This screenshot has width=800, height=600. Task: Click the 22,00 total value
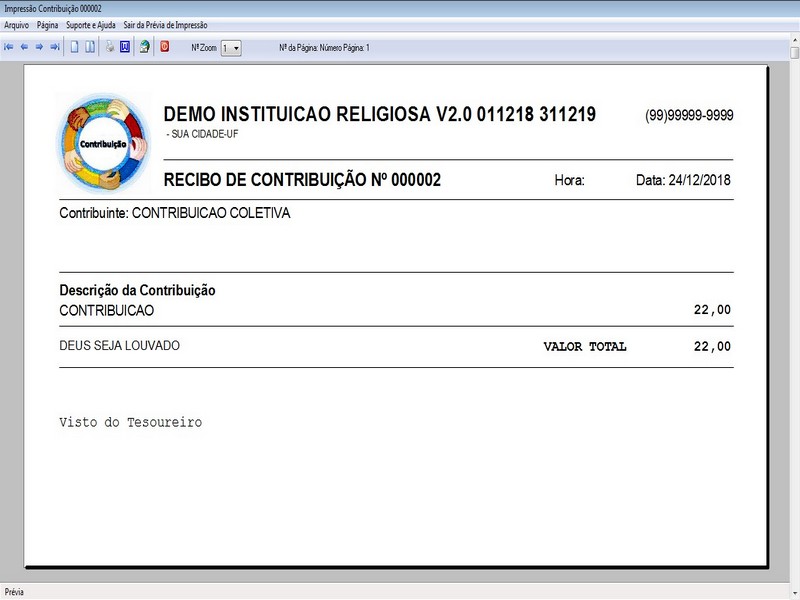(712, 346)
